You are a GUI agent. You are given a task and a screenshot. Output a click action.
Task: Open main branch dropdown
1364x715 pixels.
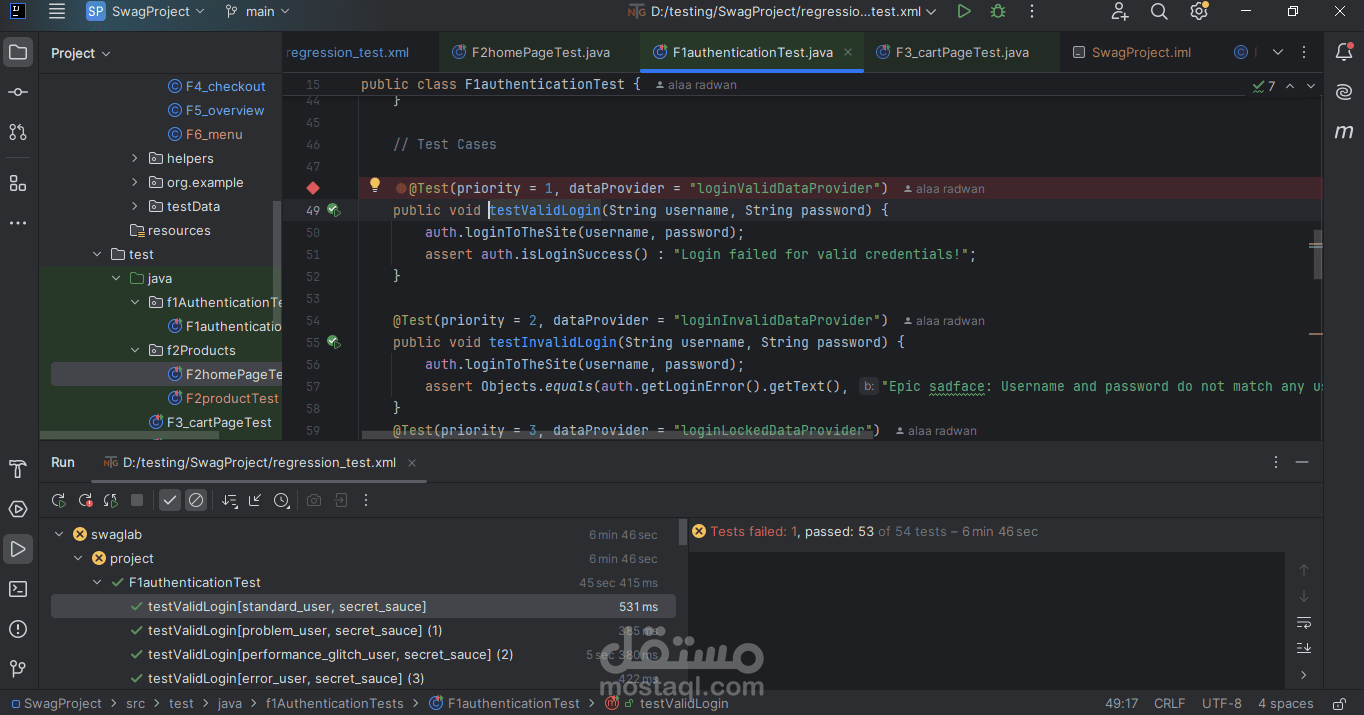tap(258, 12)
